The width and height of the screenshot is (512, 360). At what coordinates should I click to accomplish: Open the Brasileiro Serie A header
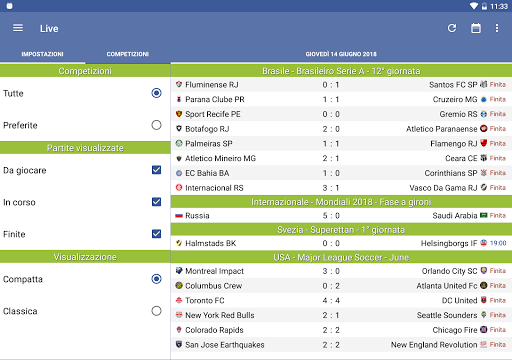click(341, 71)
